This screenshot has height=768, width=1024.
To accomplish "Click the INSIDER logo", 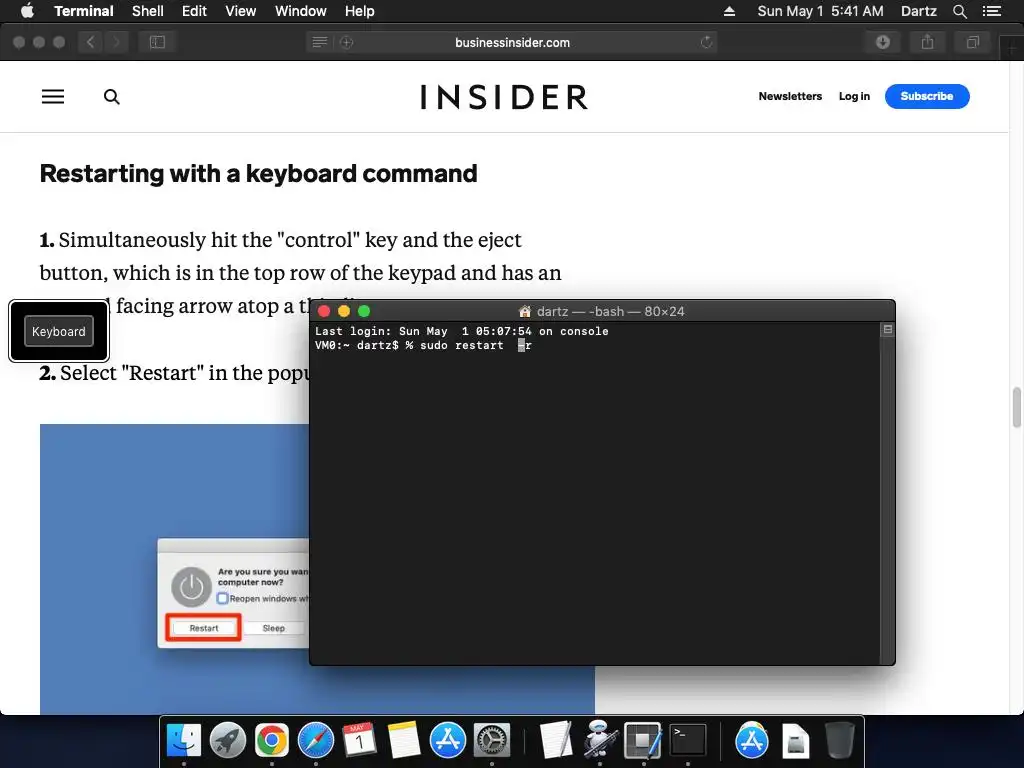I will pos(504,97).
